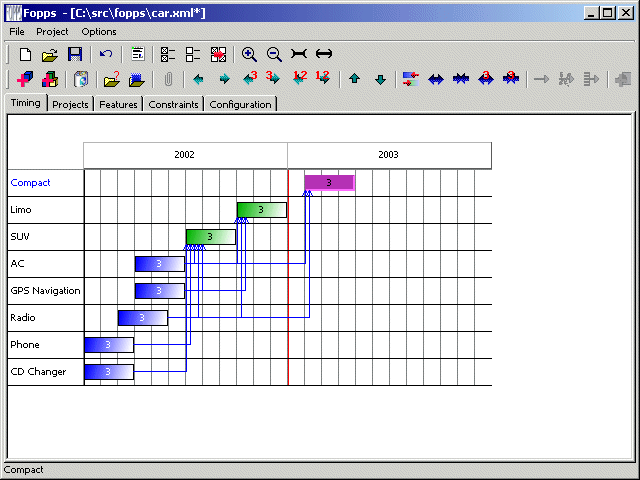
Task: Click the blue CD Changer timeline bar
Action: (x=109, y=372)
